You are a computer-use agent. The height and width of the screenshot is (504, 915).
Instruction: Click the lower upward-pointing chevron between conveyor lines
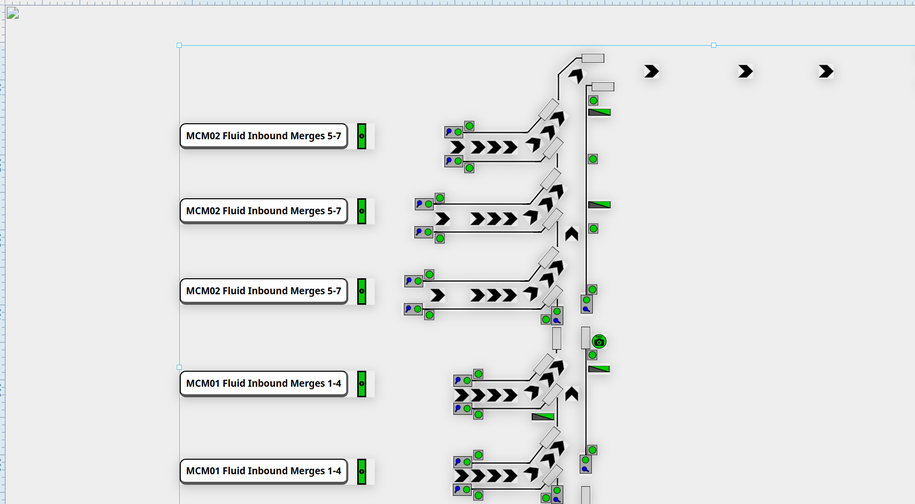(x=571, y=394)
